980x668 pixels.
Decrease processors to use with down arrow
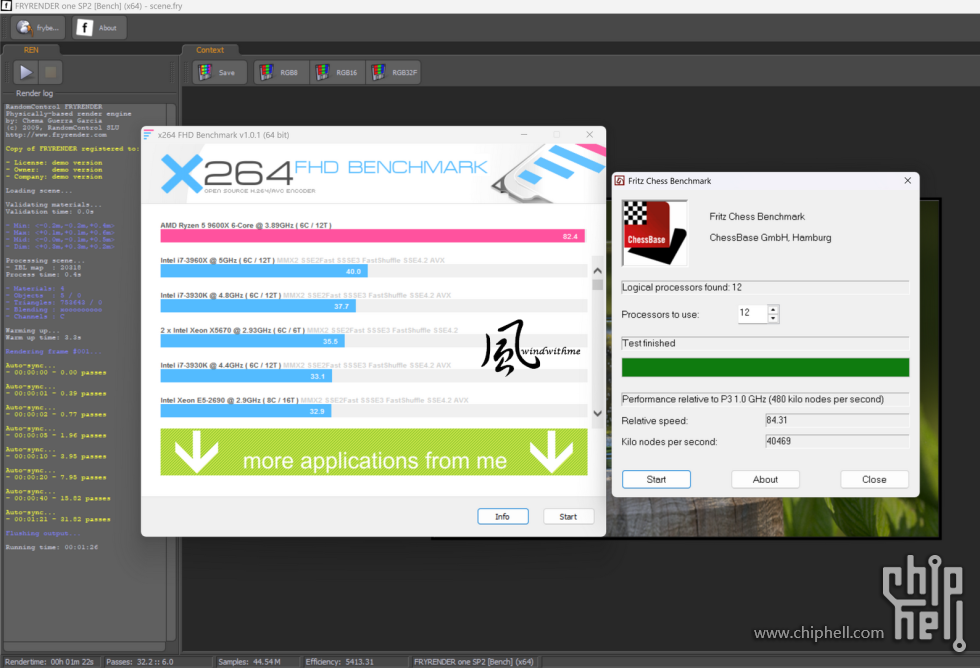click(x=773, y=318)
